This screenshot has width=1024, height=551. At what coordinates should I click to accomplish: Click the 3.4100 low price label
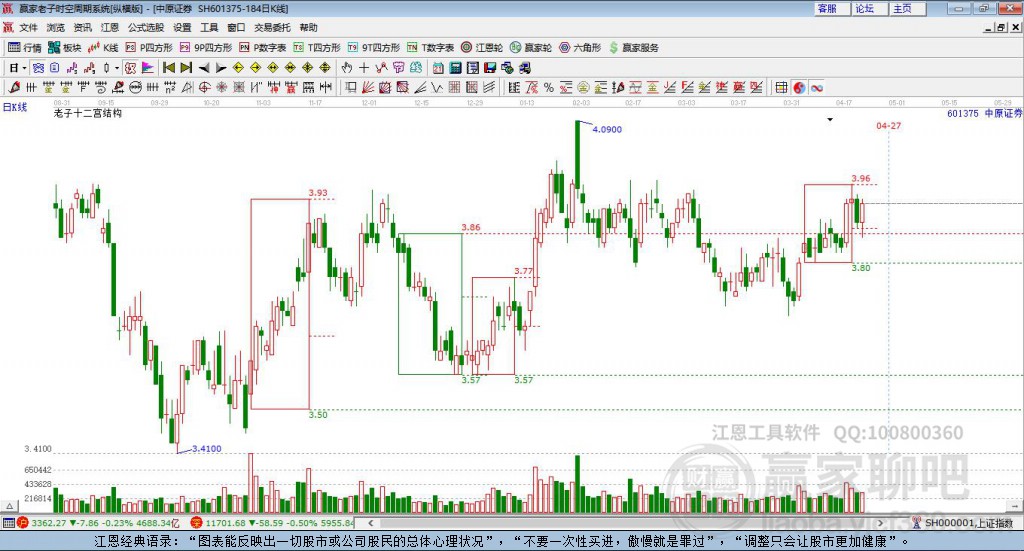tap(206, 449)
